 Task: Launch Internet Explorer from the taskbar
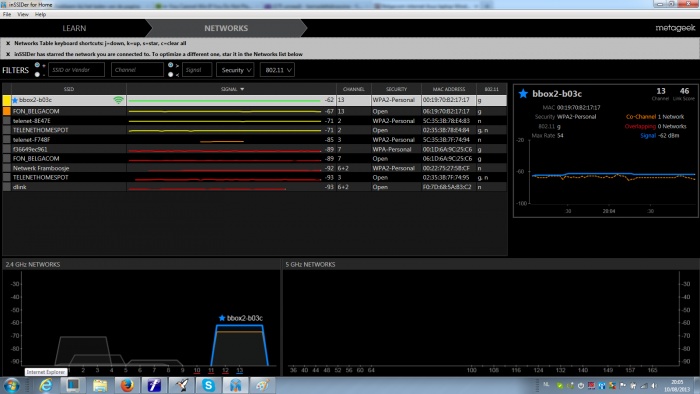click(46, 385)
